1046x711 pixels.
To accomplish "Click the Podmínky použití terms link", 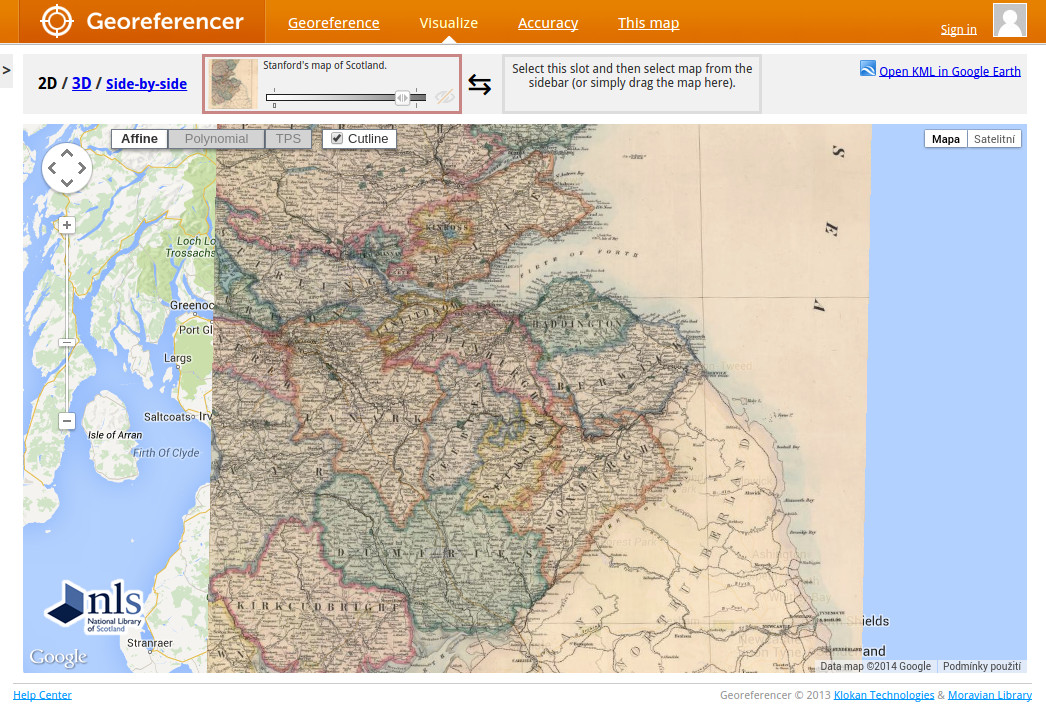I will 981,666.
